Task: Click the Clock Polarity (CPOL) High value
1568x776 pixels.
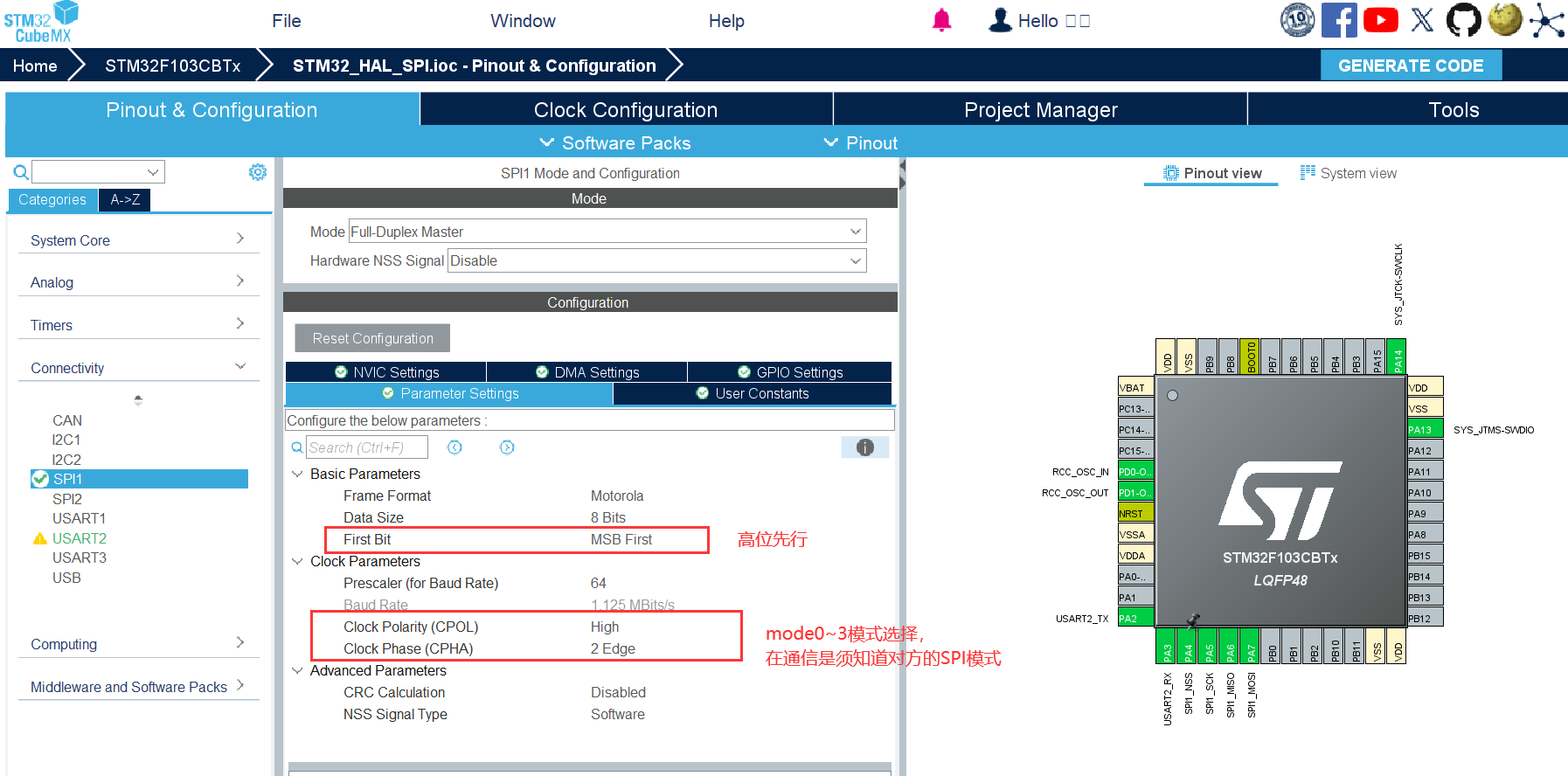Action: (605, 627)
